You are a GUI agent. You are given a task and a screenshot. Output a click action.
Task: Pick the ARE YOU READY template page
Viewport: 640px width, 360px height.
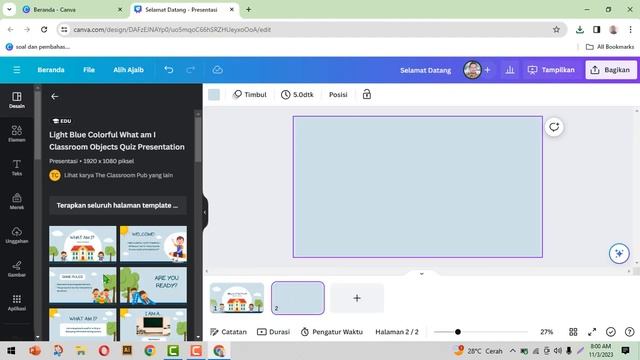[153, 285]
